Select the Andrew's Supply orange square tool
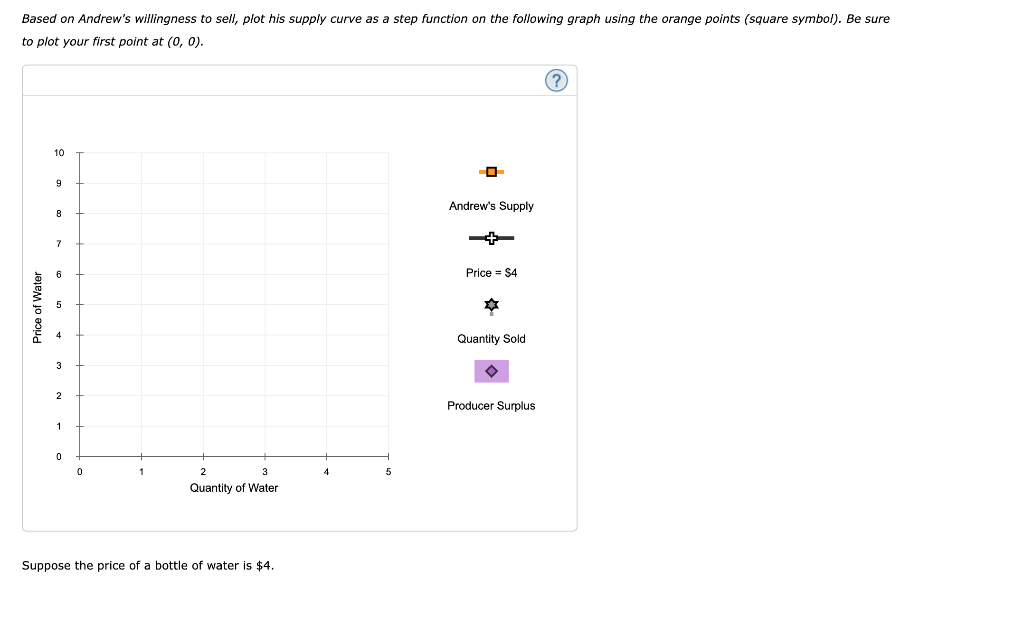 (491, 171)
